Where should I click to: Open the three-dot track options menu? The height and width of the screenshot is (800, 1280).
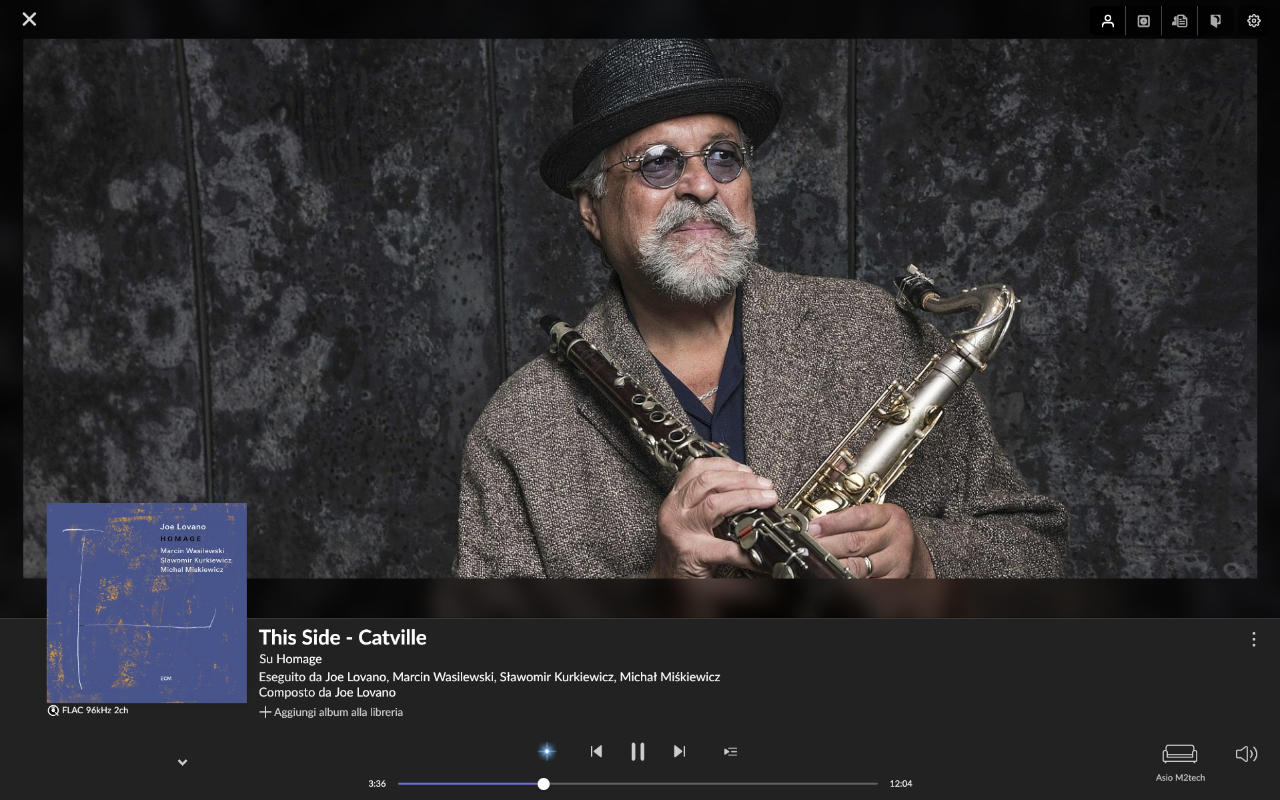pos(1254,639)
